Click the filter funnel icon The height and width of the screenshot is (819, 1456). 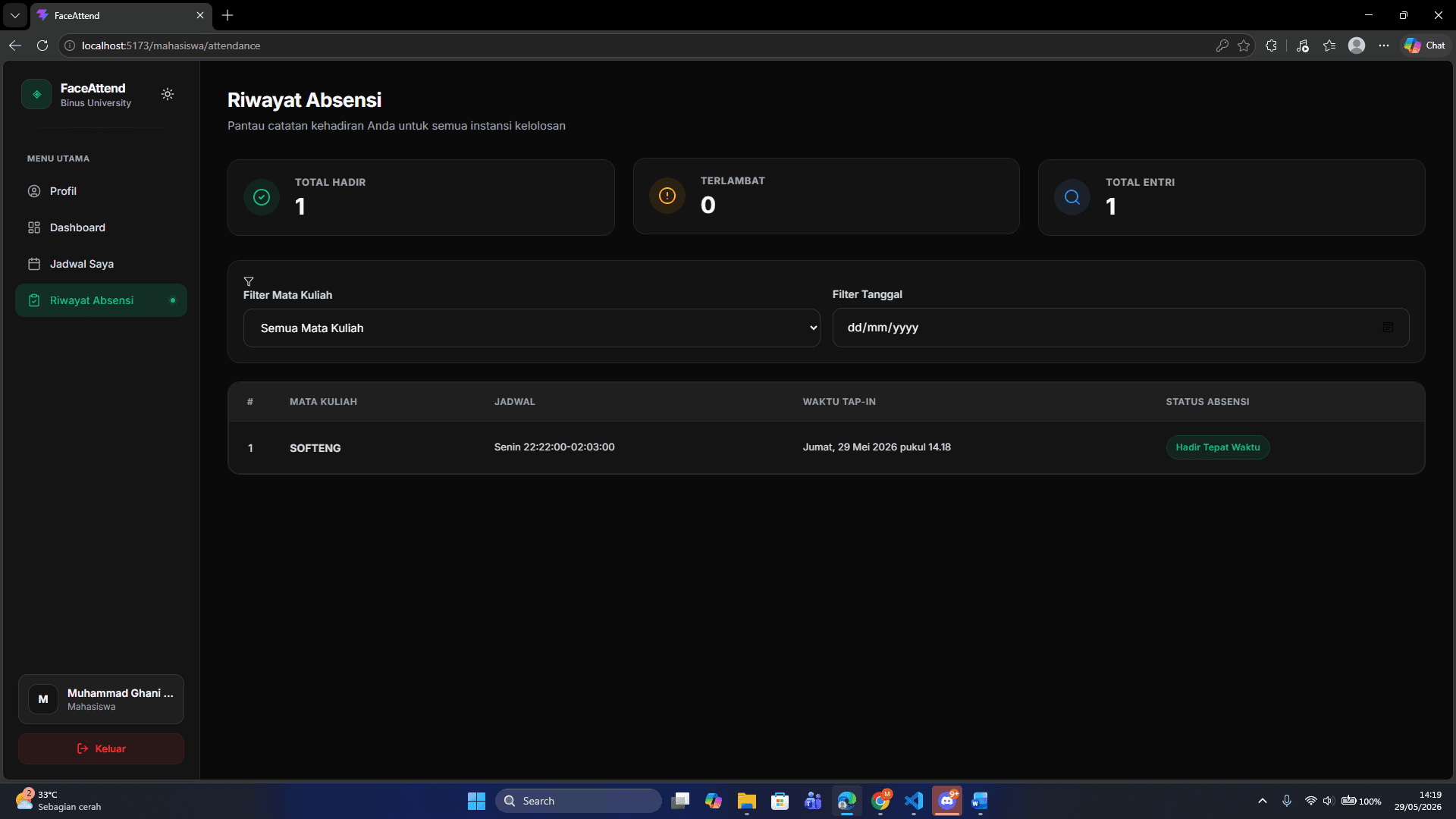249,281
